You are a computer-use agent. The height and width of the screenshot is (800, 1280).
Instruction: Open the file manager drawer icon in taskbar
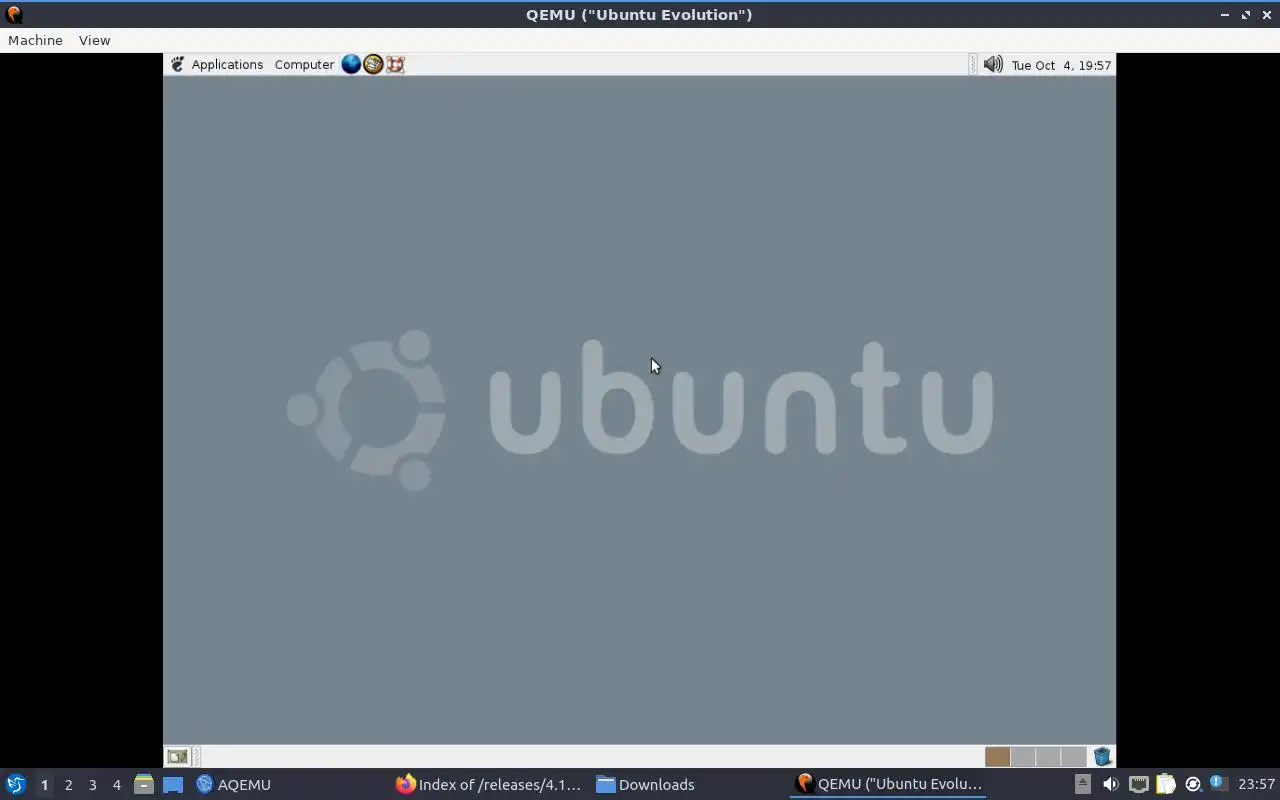point(143,784)
